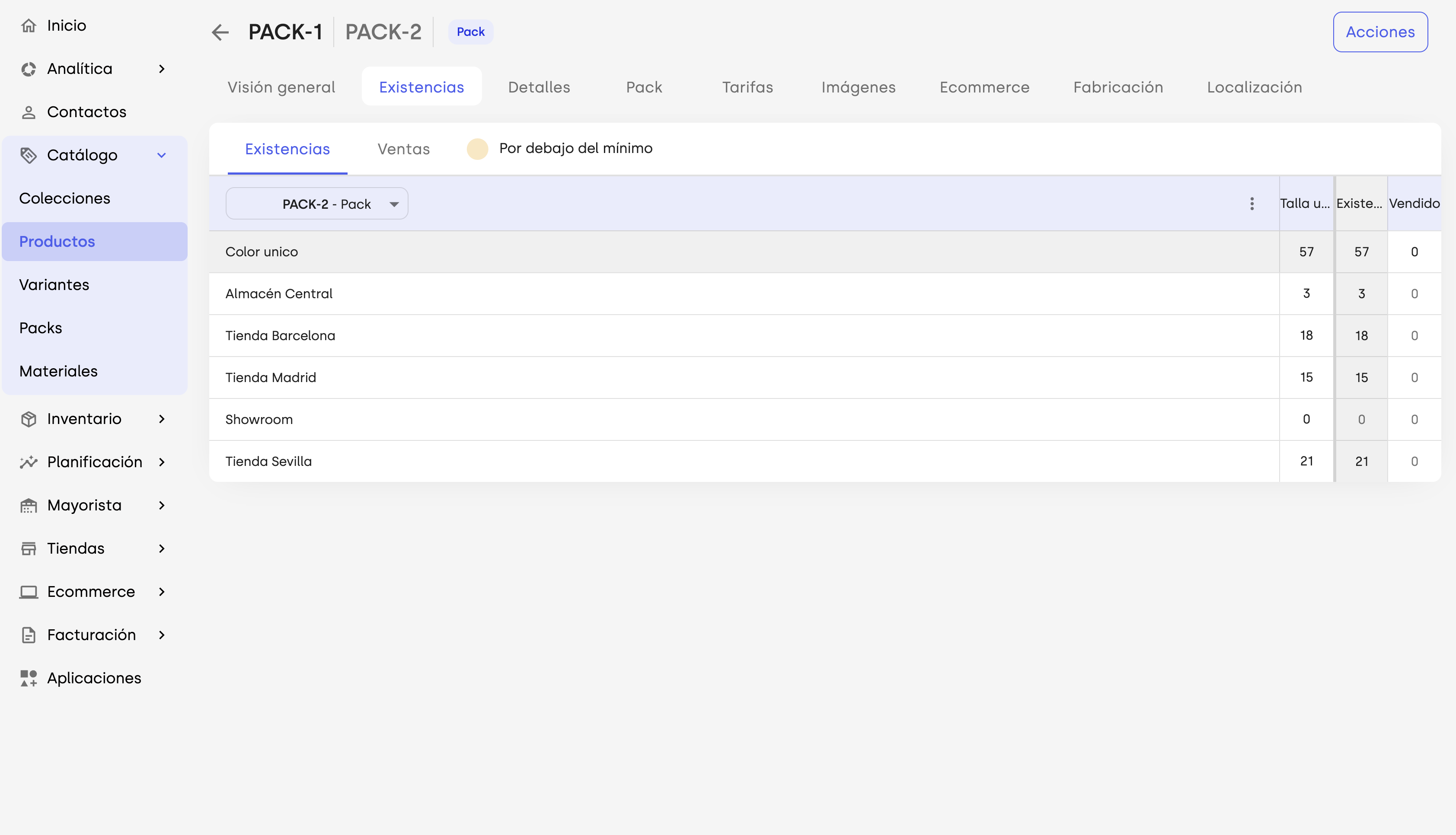1456x835 pixels.
Task: Click the PACK-2 title
Action: pyautogui.click(x=383, y=32)
